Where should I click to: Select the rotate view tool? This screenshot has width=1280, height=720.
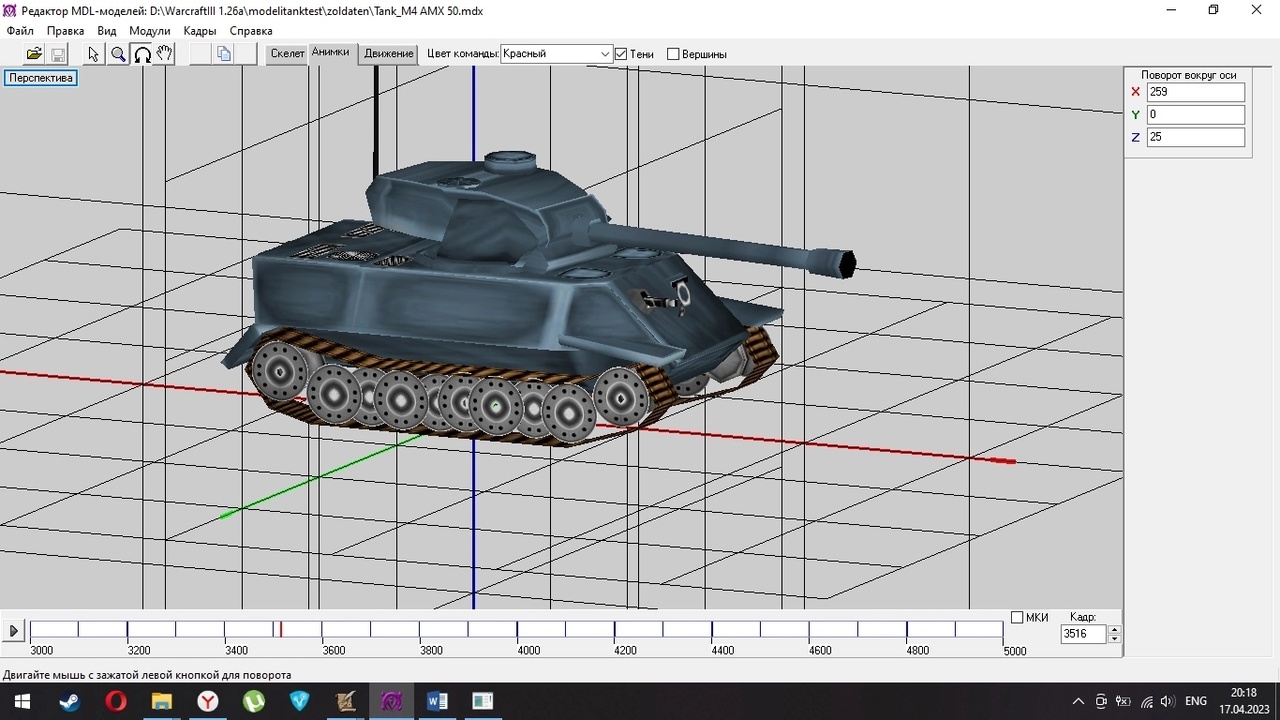(142, 54)
